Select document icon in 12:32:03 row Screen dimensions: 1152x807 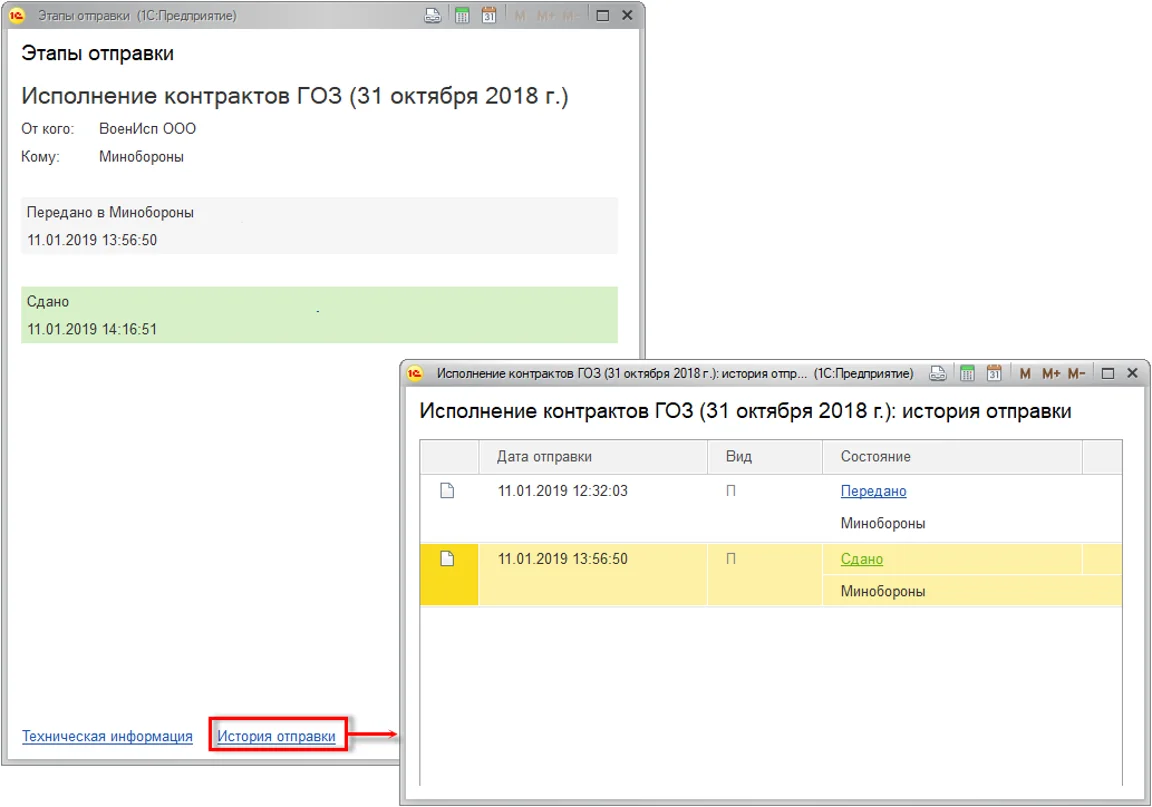coord(447,490)
